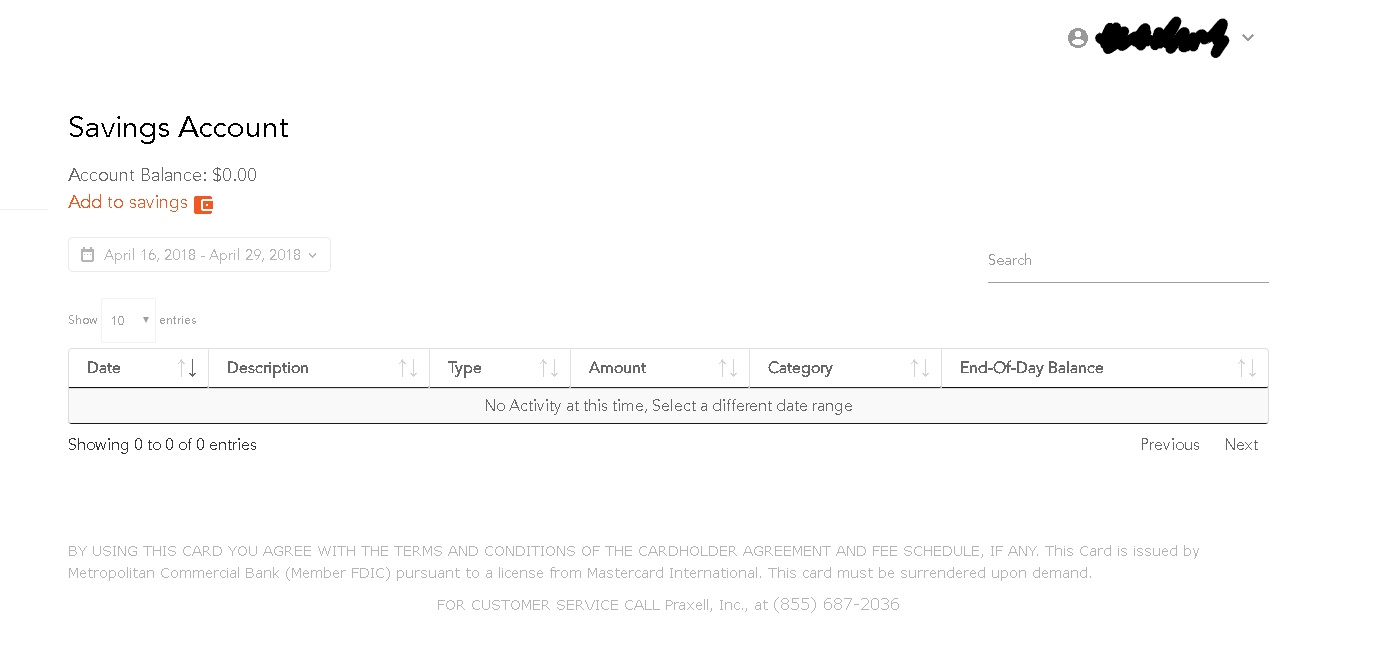1378x666 pixels.
Task: Click into the Search field
Action: point(1128,261)
